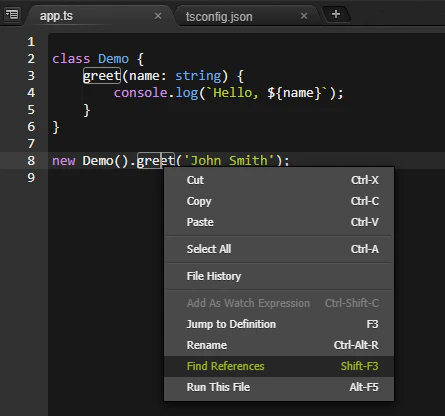Choose Copy from the context menu

point(279,201)
